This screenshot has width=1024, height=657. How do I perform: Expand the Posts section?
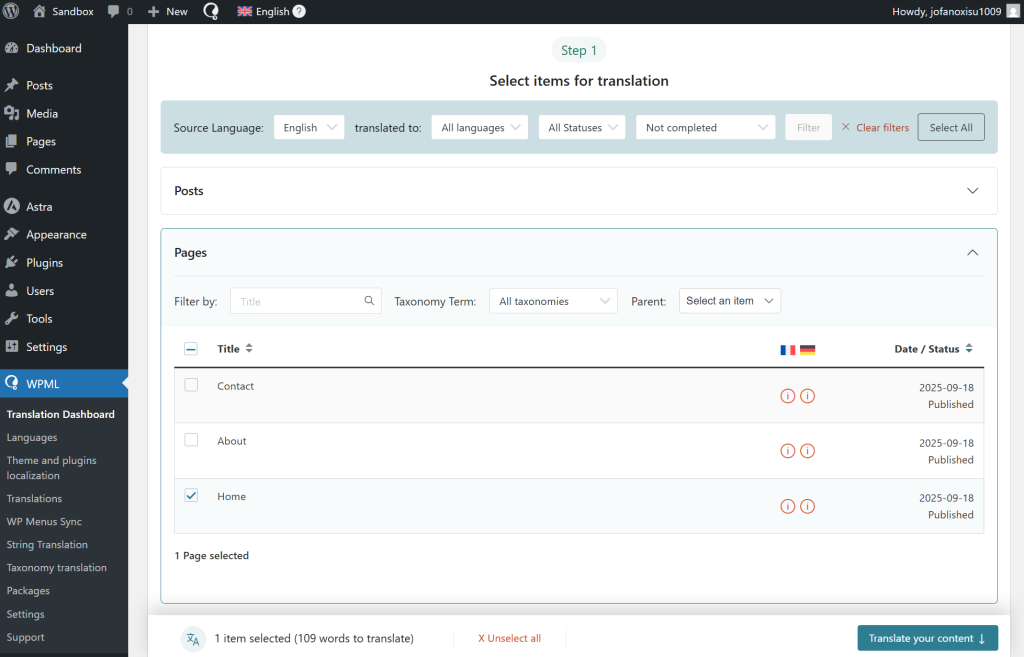(x=971, y=190)
